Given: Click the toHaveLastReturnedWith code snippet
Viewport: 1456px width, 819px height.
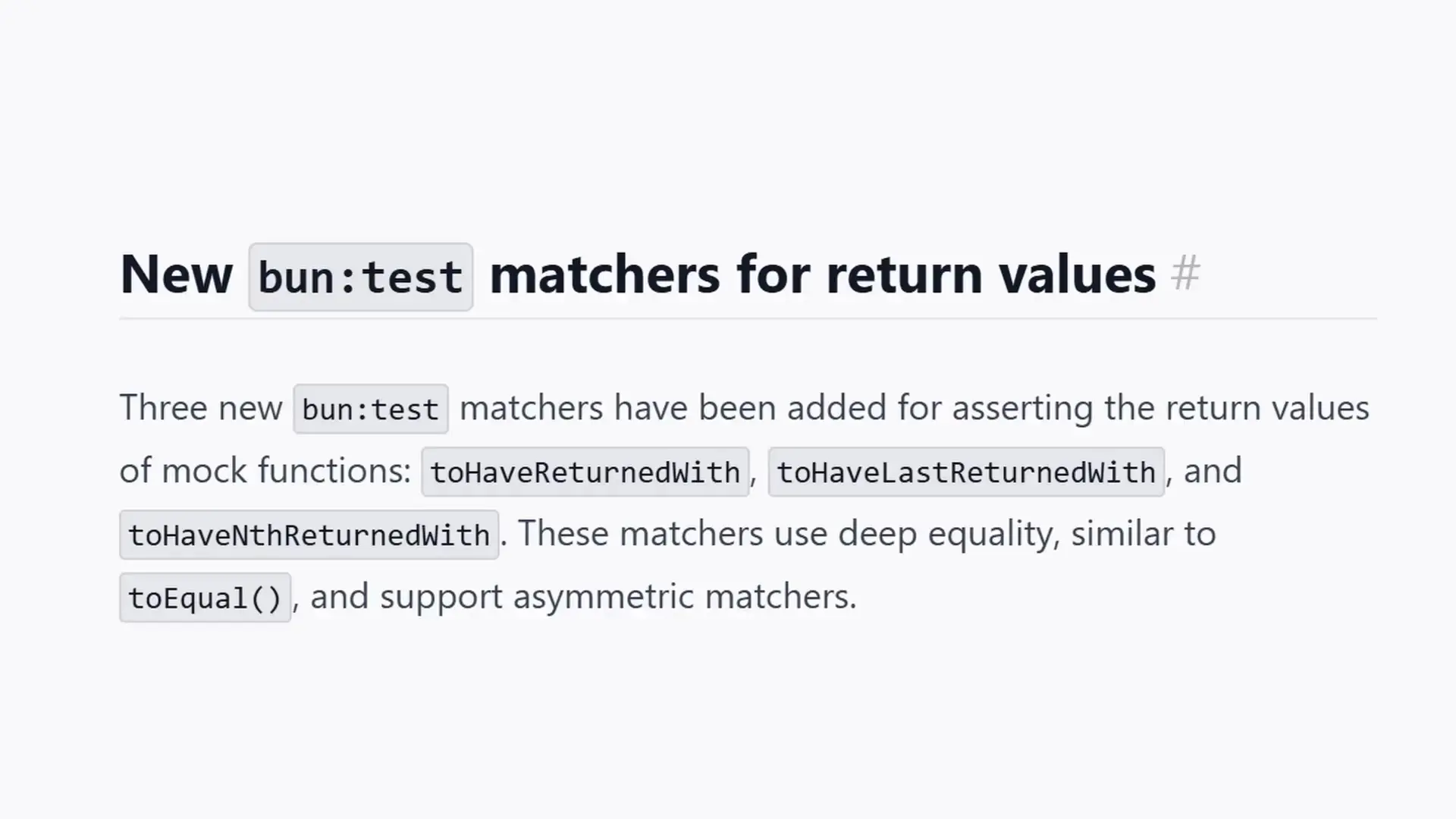Looking at the screenshot, I should click(965, 472).
